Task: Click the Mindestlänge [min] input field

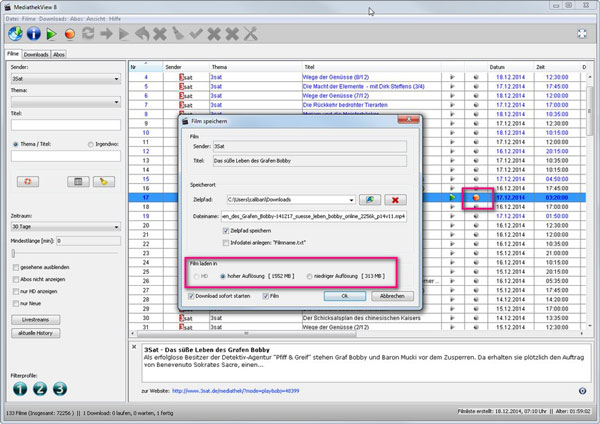Action: tap(88, 241)
